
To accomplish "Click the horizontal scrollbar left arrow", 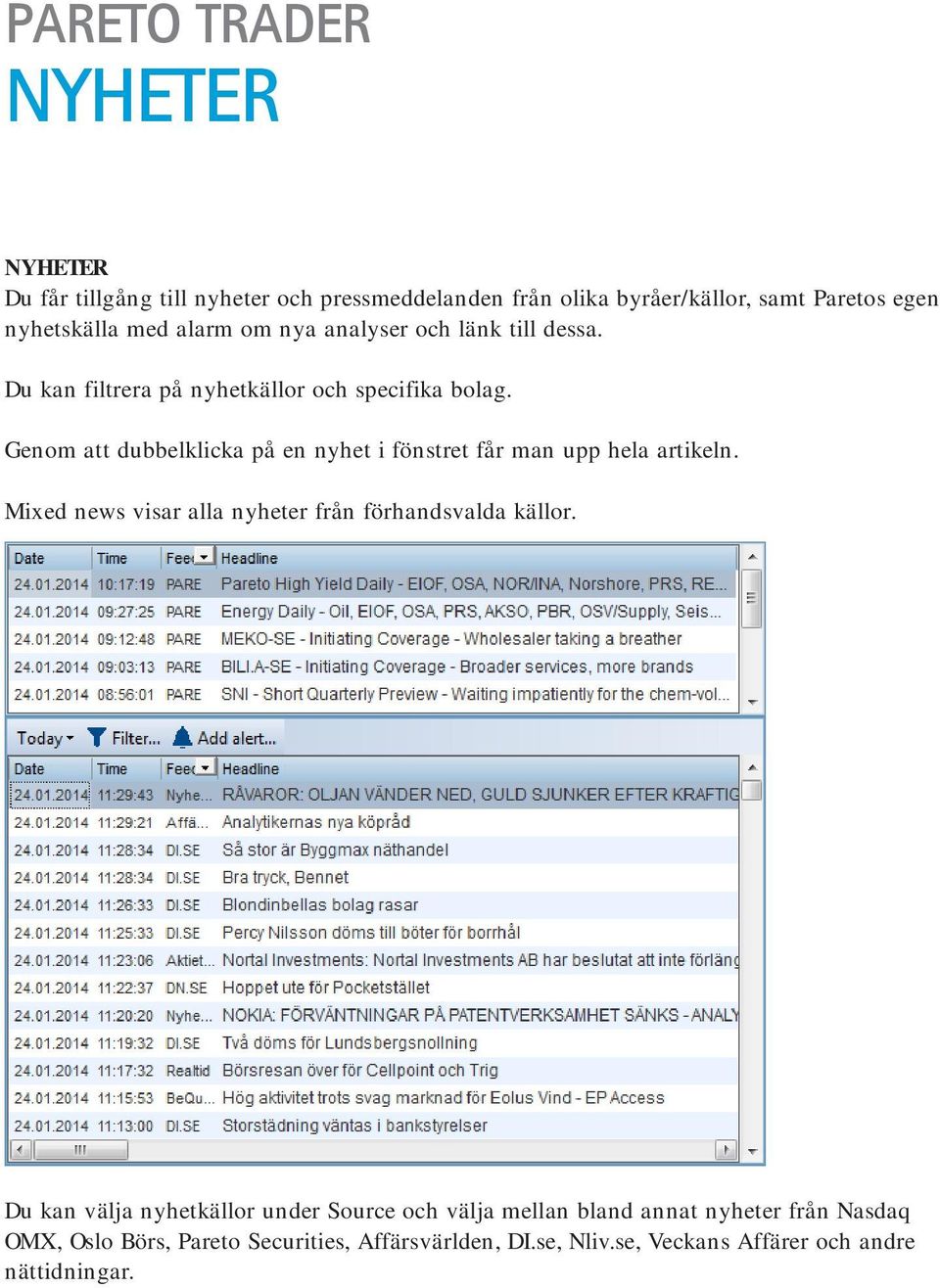I will click(x=20, y=1149).
